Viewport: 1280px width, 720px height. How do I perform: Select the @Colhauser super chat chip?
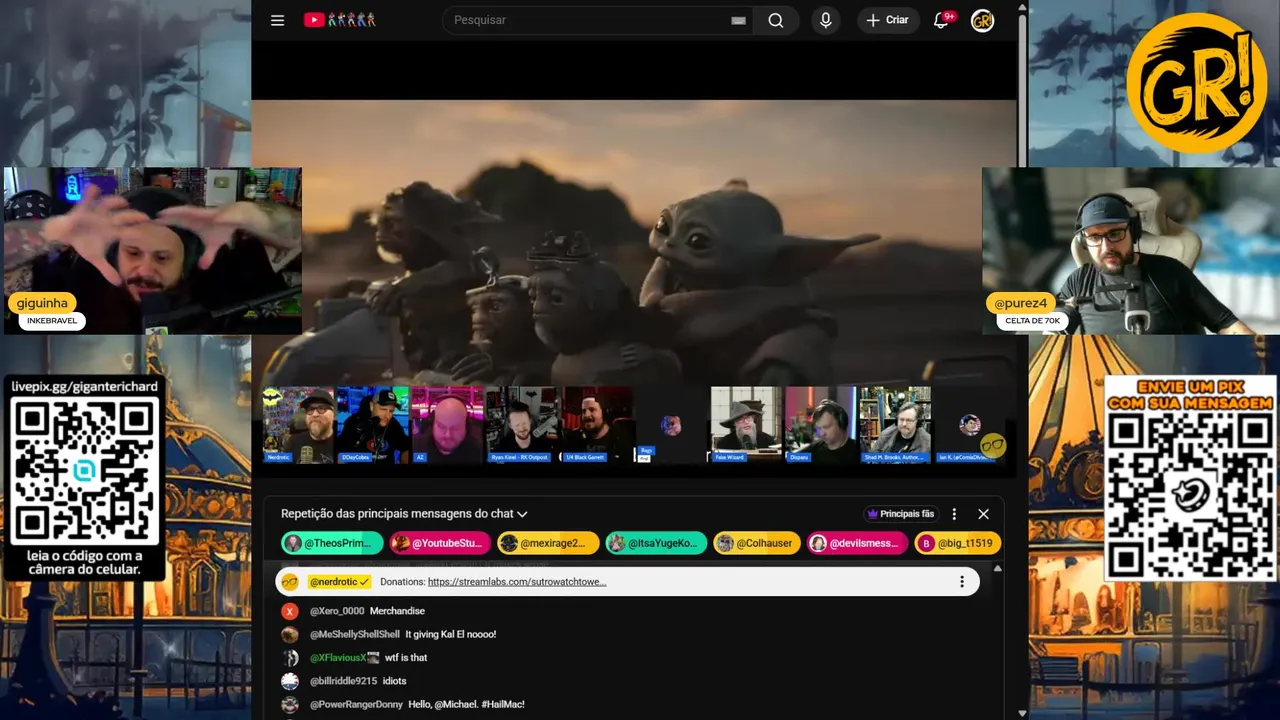point(757,543)
